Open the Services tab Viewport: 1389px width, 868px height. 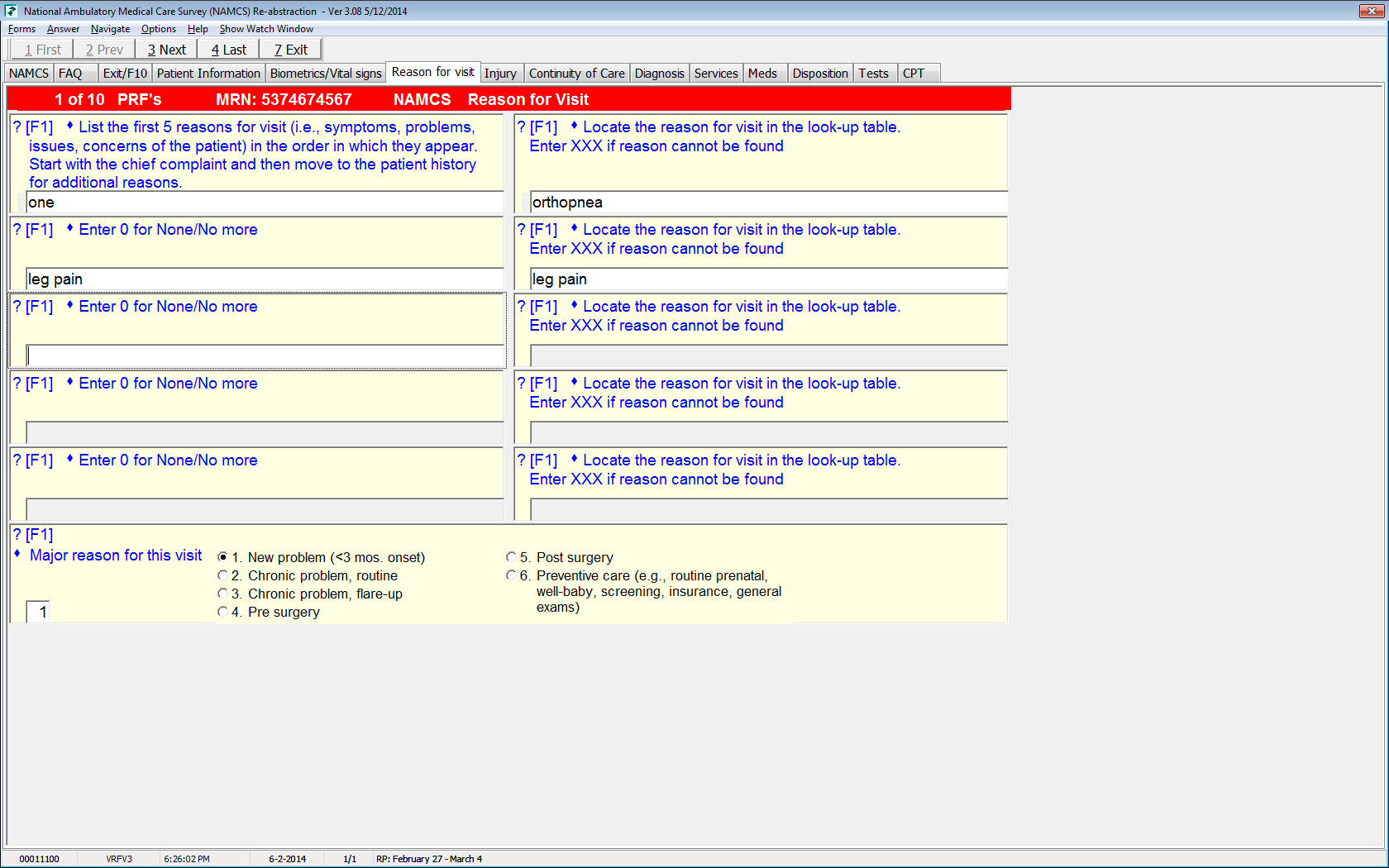[x=716, y=74]
